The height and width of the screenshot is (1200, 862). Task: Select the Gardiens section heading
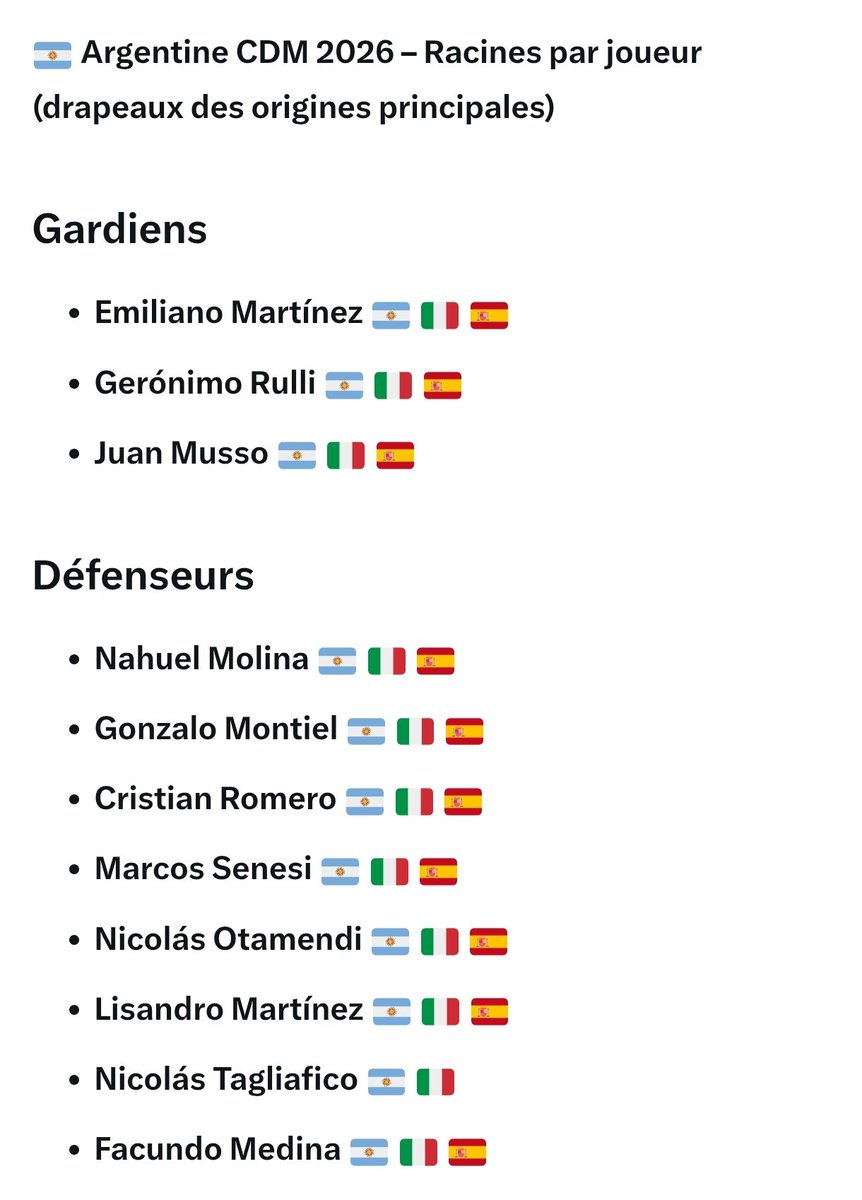(x=120, y=230)
